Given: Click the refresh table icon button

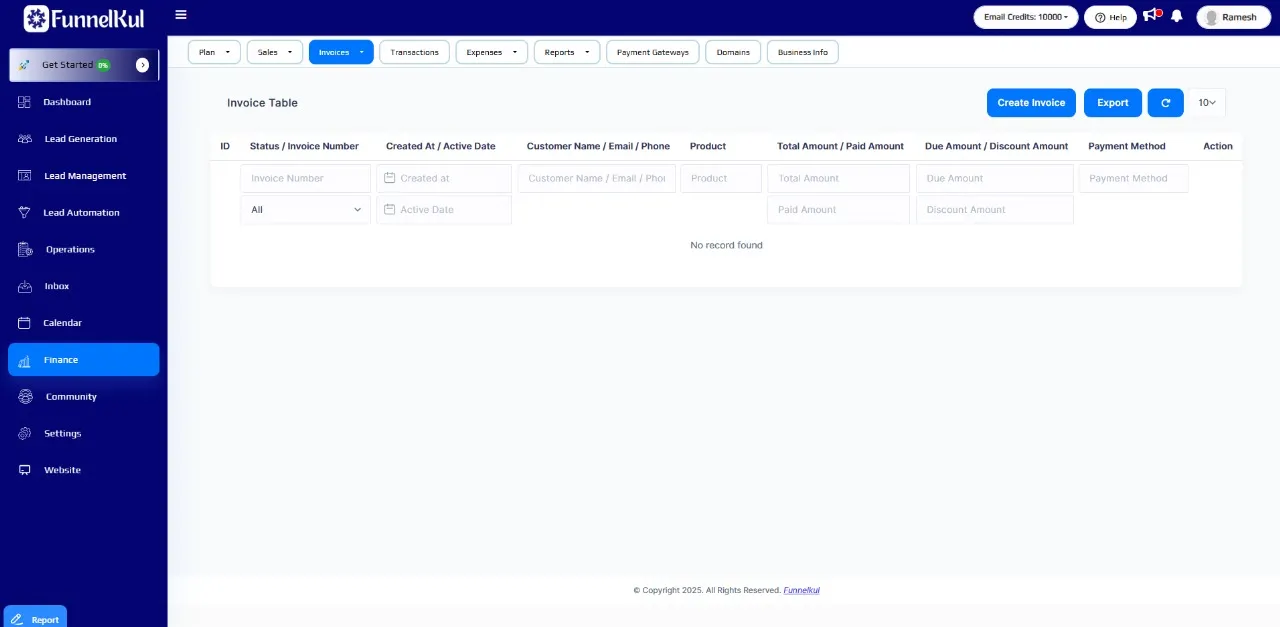Looking at the screenshot, I should pos(1165,103).
